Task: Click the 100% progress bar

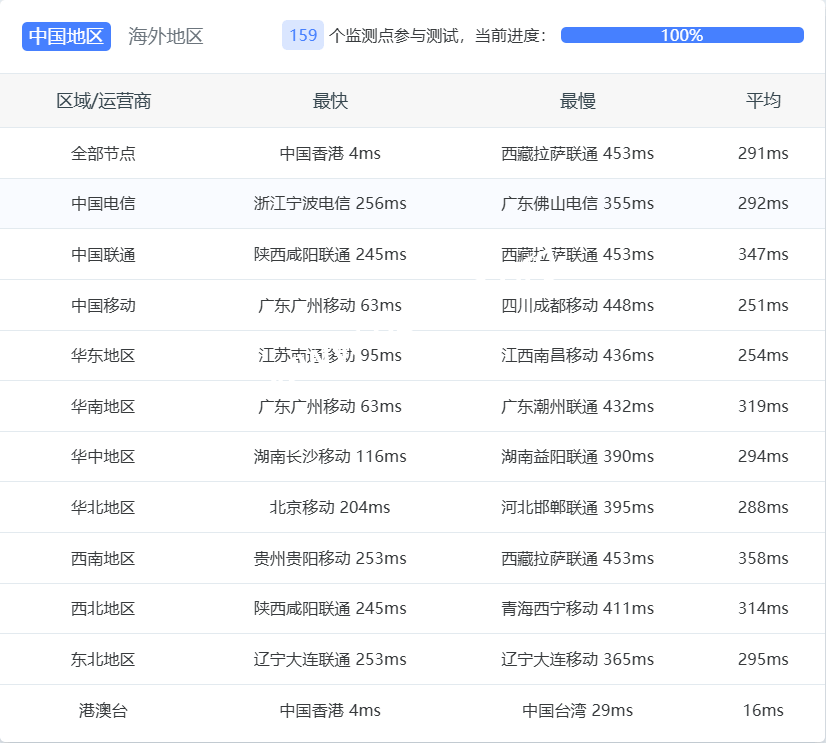Action: [x=682, y=35]
